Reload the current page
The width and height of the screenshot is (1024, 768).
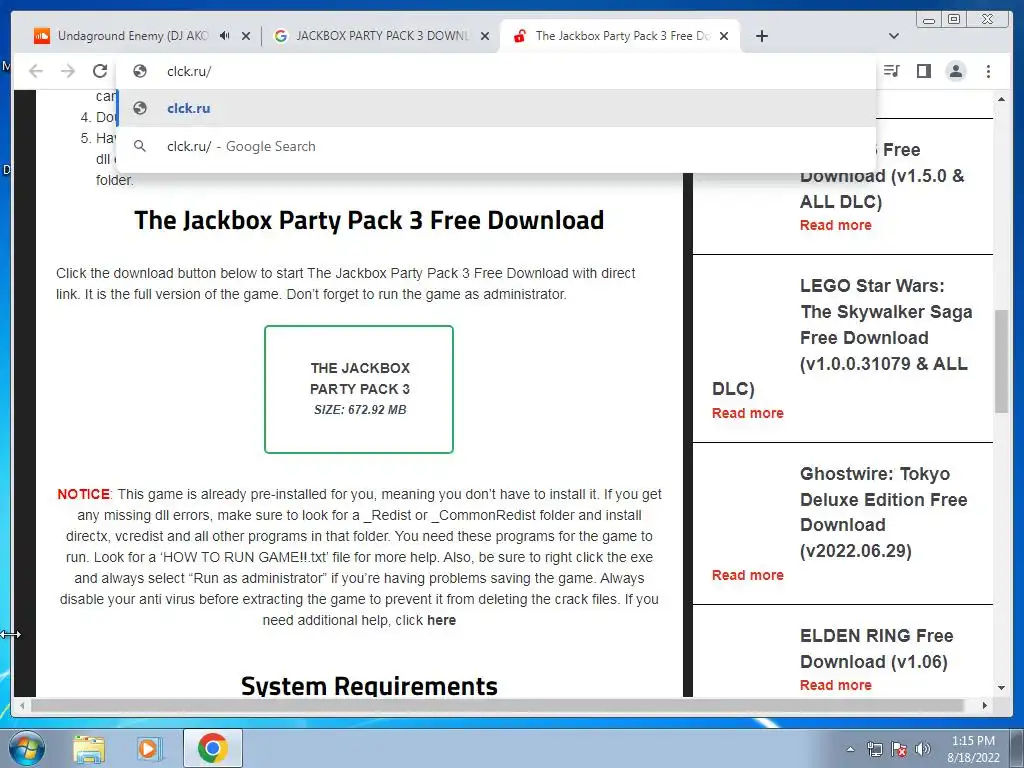[100, 71]
